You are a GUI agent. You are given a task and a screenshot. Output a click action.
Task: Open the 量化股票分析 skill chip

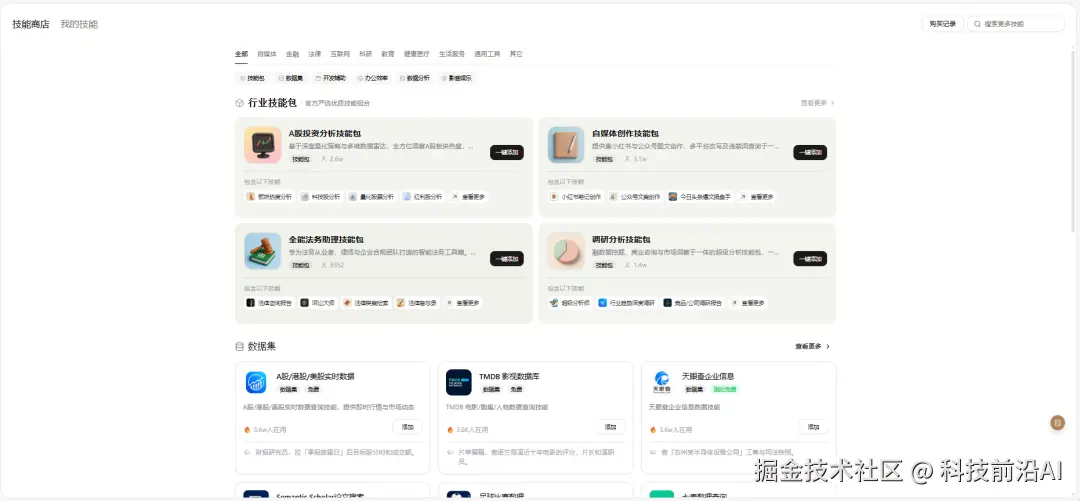pyautogui.click(x=371, y=196)
